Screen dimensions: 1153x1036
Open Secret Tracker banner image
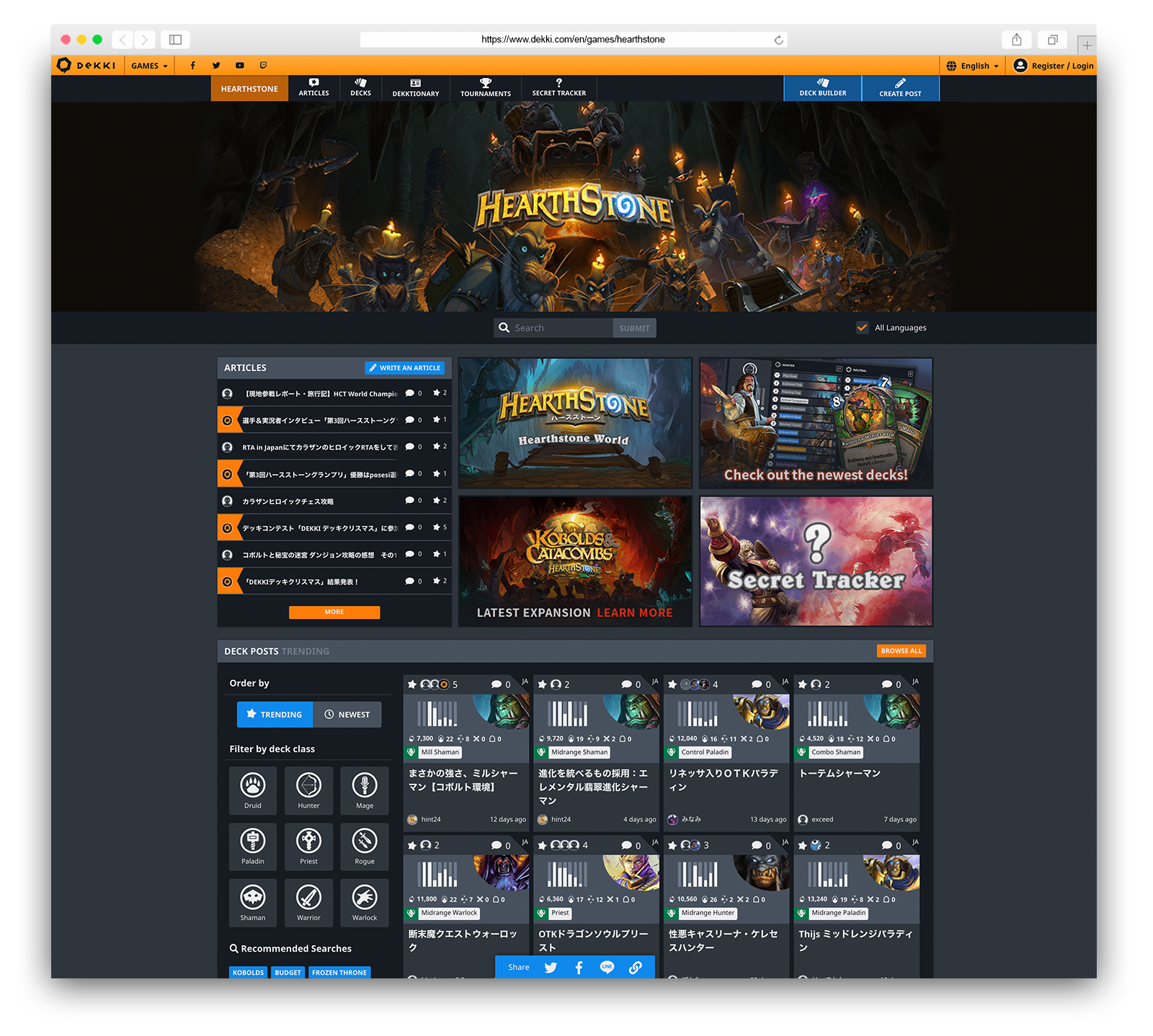[x=816, y=561]
